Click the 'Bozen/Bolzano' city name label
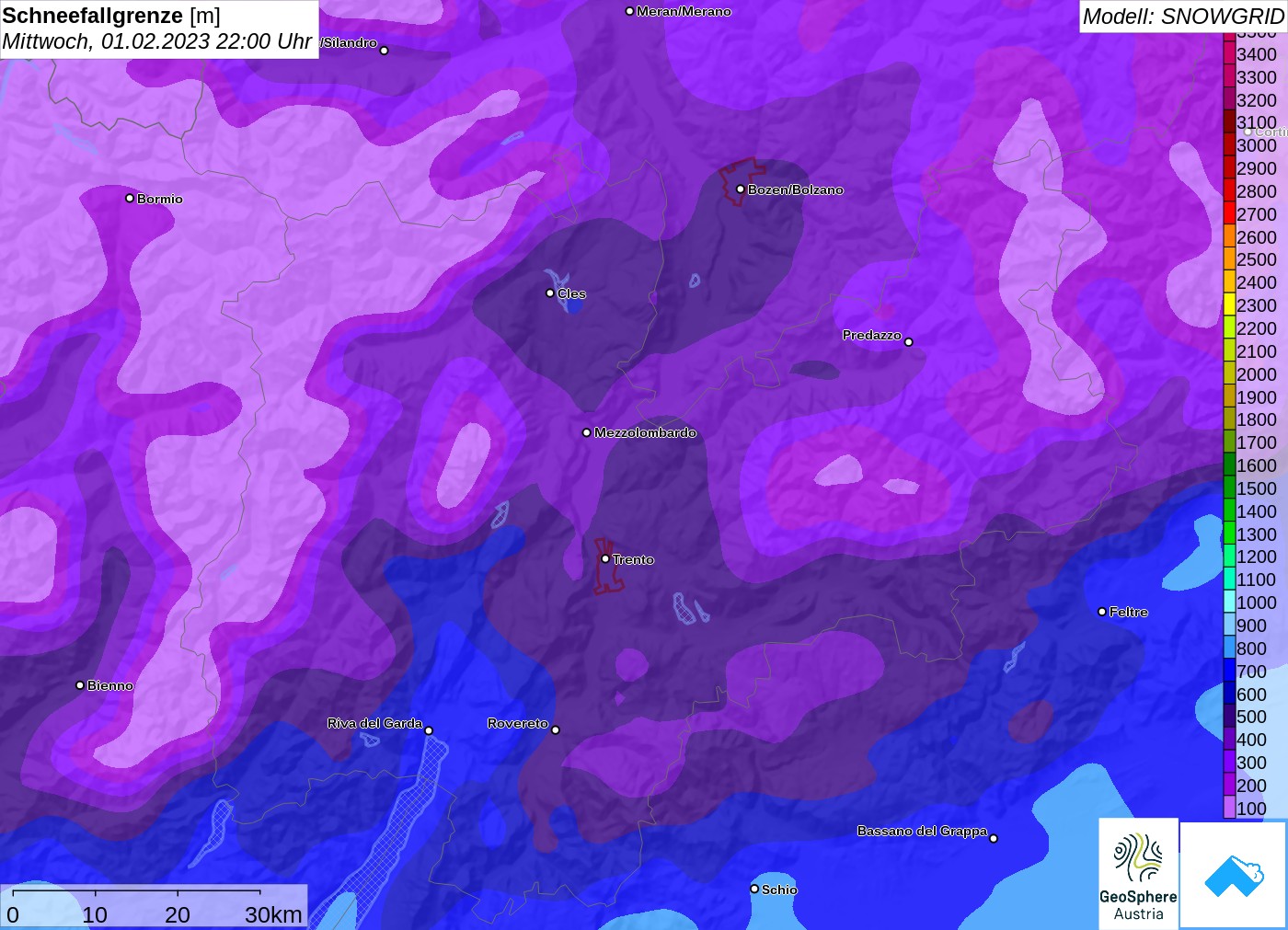Screen dimensions: 1288x930 [x=796, y=189]
